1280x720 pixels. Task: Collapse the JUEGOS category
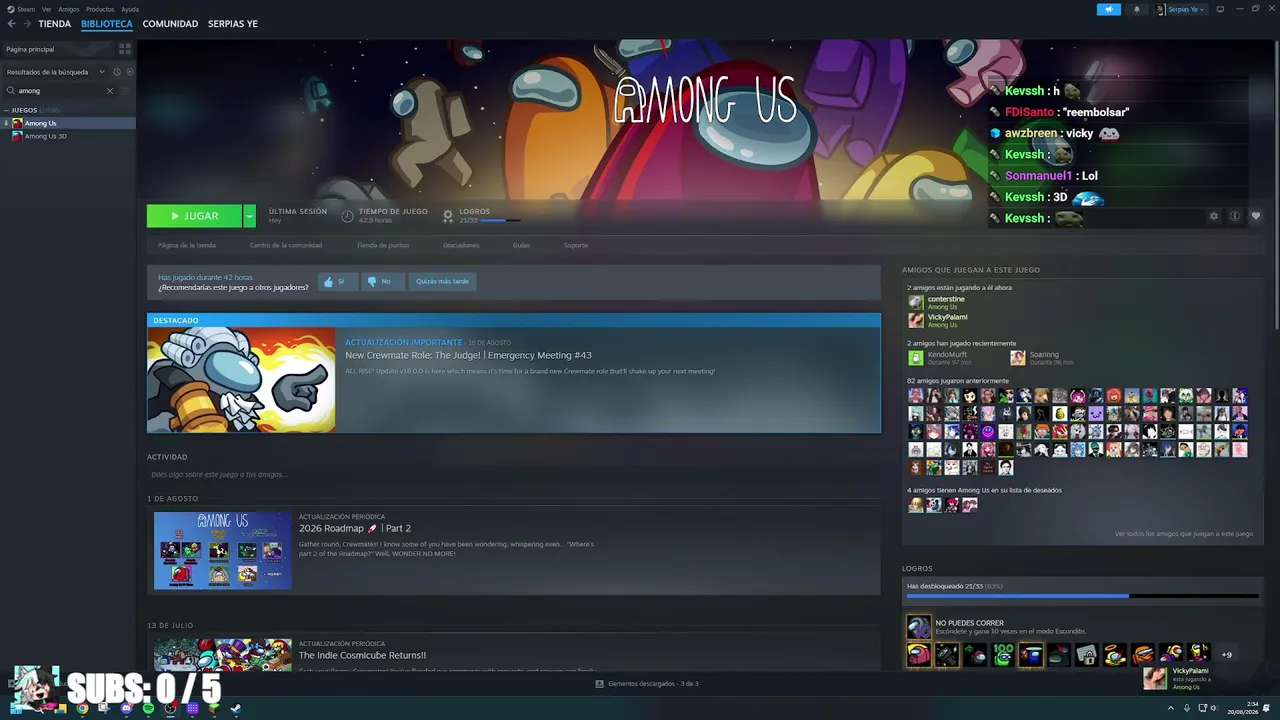tap(6, 110)
